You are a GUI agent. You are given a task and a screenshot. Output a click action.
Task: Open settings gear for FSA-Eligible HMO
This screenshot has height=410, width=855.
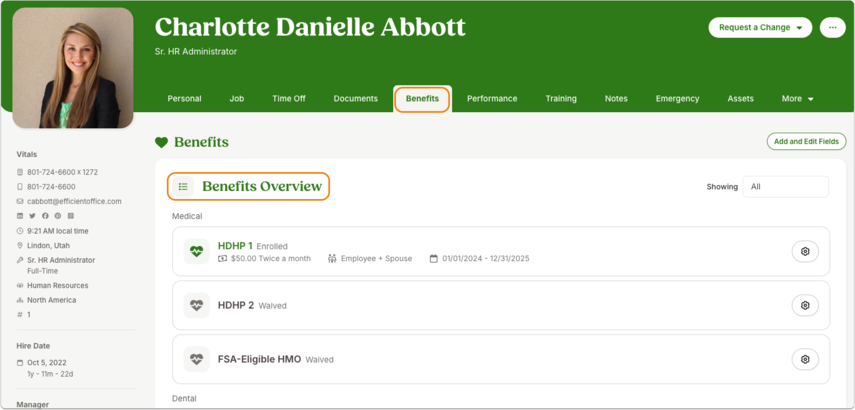coord(805,359)
